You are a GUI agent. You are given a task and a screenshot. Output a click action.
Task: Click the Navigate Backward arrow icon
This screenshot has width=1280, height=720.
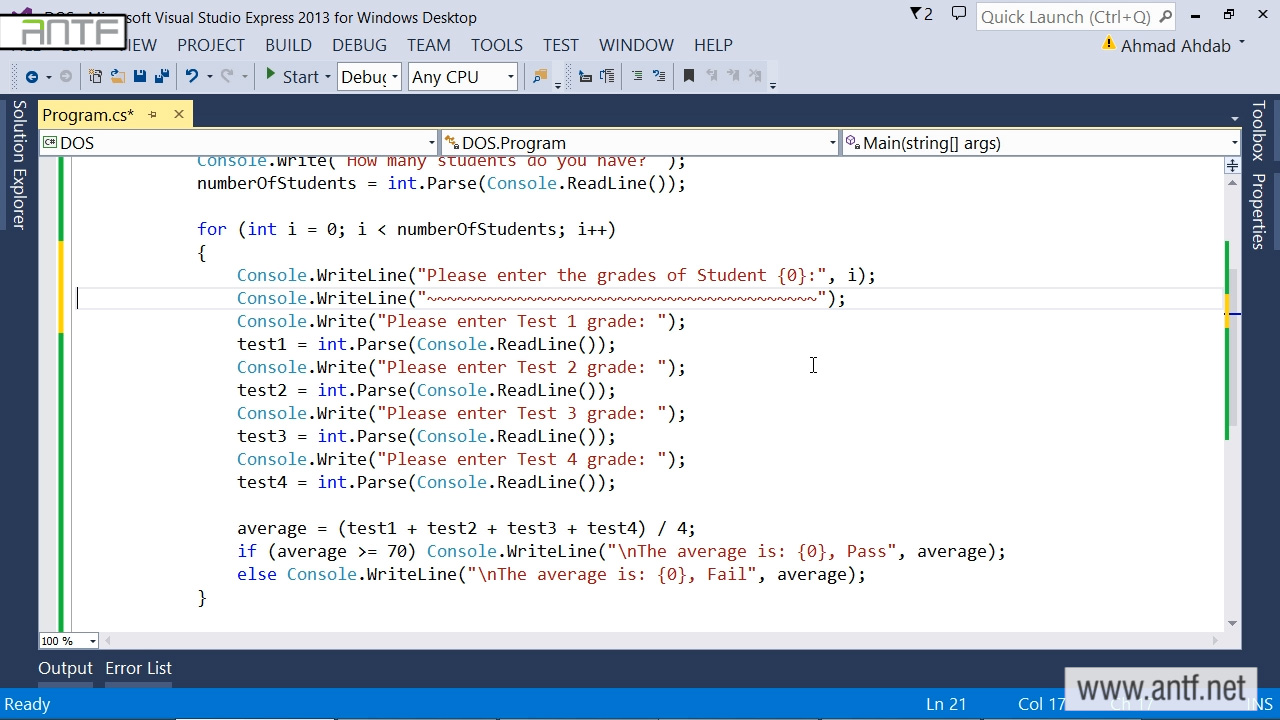pos(31,77)
